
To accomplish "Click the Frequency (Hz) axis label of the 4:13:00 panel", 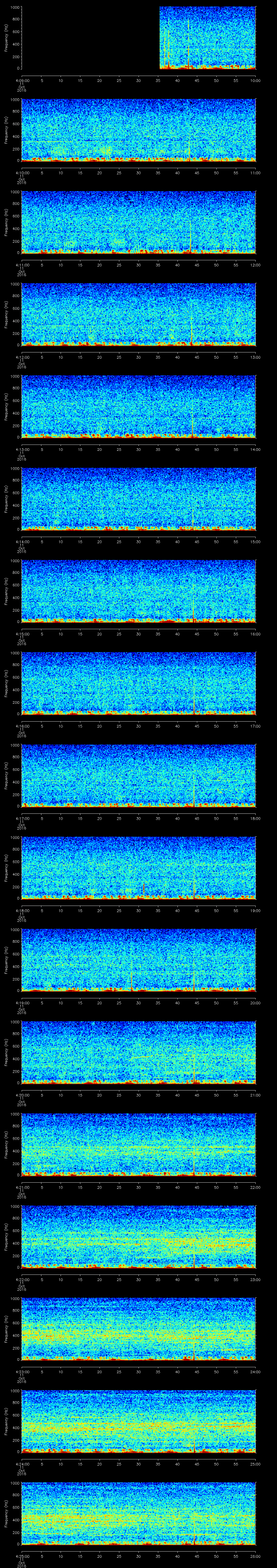I will pyautogui.click(x=6, y=406).
